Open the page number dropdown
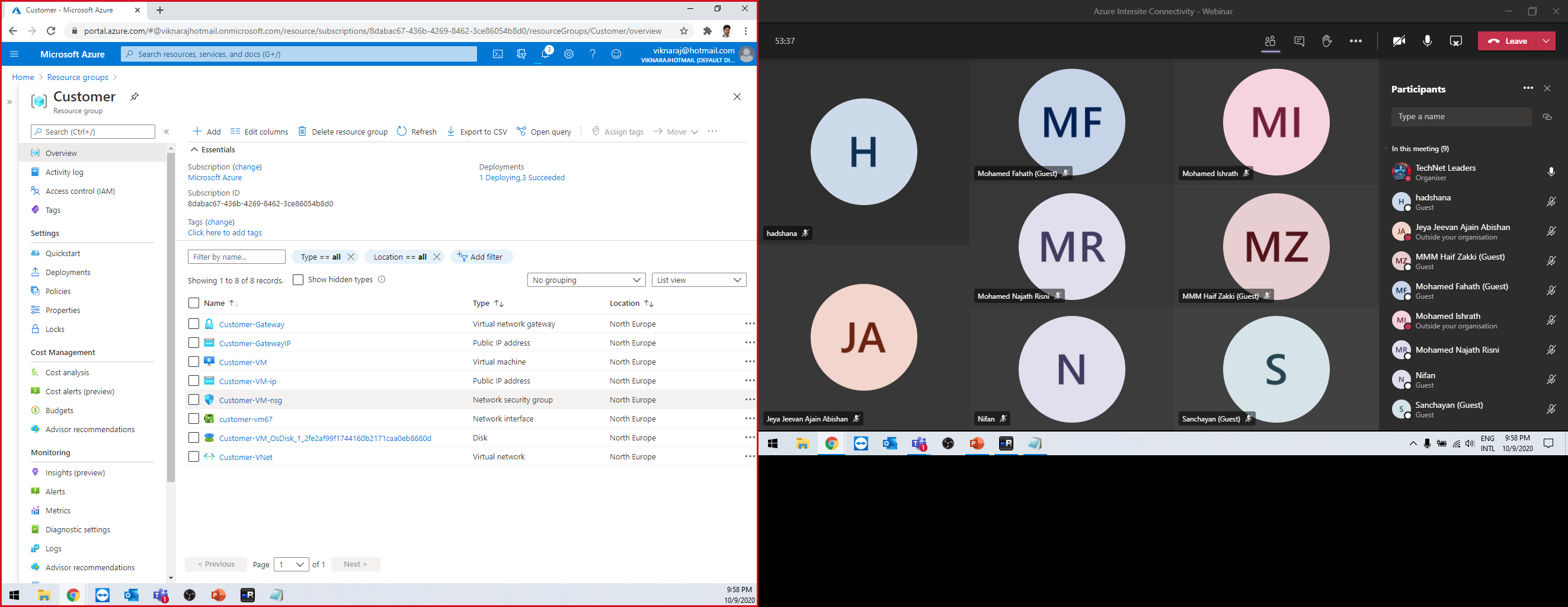 (292, 564)
